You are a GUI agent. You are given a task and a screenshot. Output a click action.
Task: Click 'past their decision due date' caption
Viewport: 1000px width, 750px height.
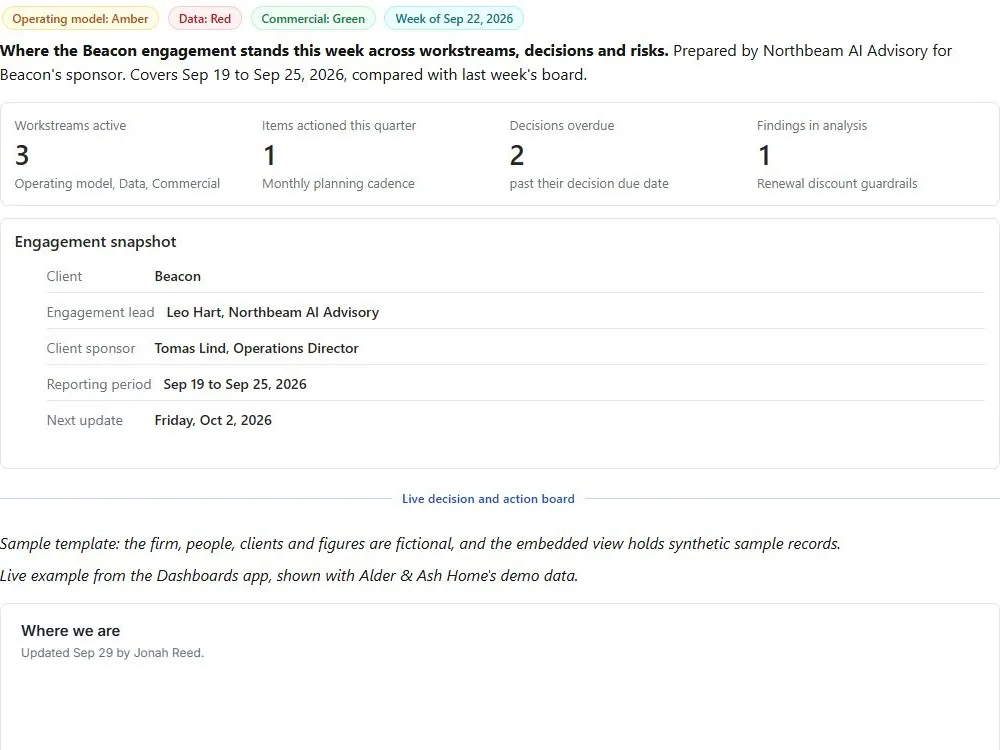[x=589, y=184]
